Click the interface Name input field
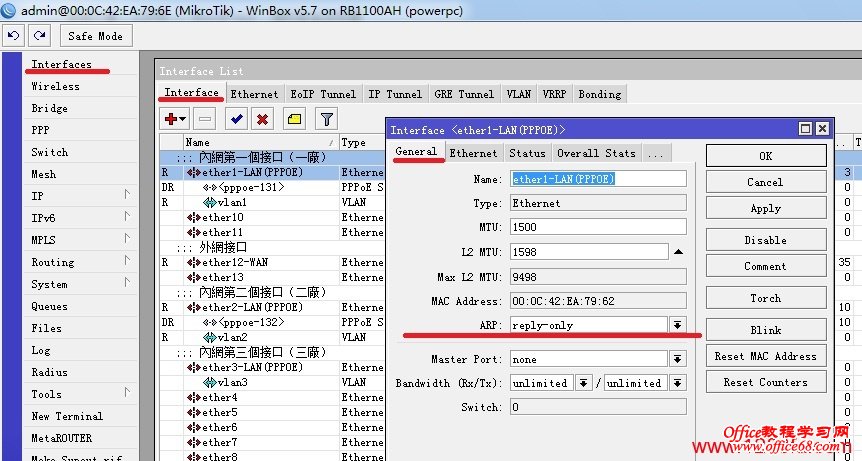 598,179
